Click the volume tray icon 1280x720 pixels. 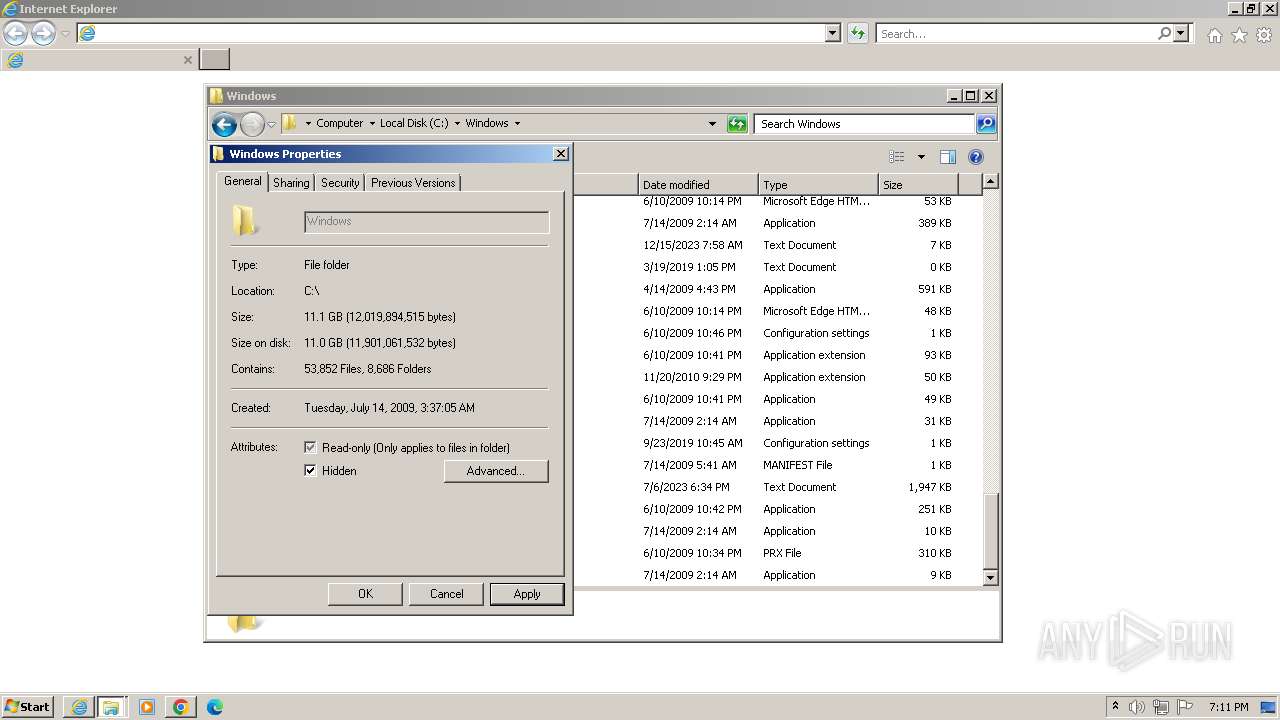click(1137, 707)
